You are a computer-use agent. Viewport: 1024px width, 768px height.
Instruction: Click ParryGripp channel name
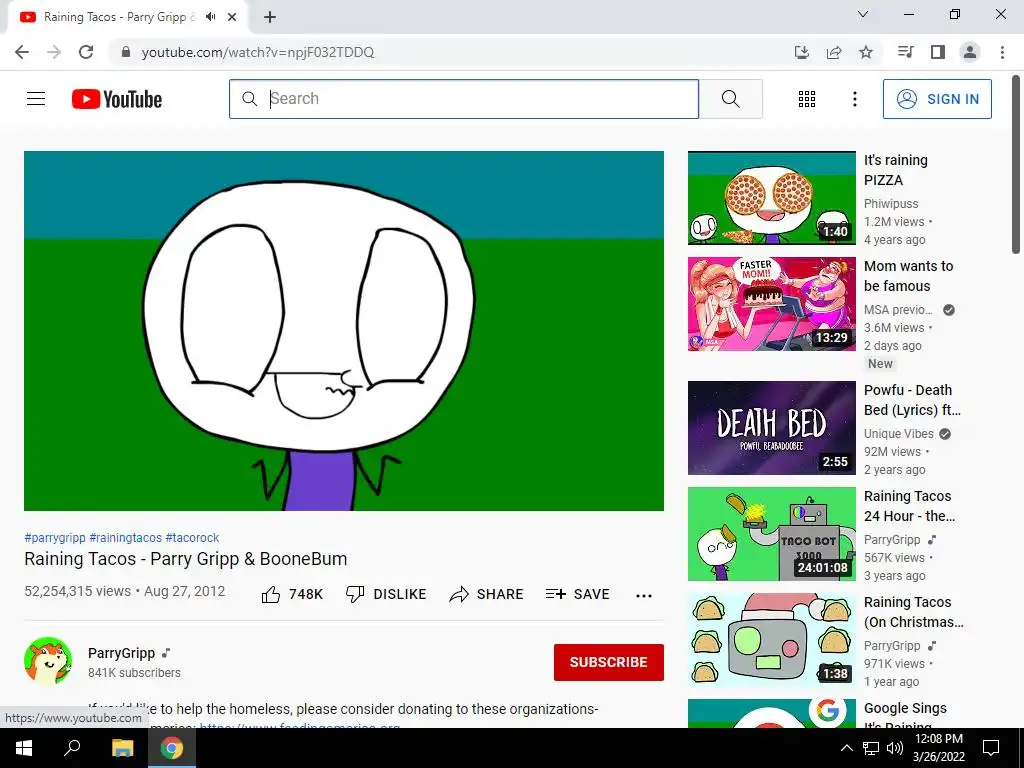click(x=121, y=653)
